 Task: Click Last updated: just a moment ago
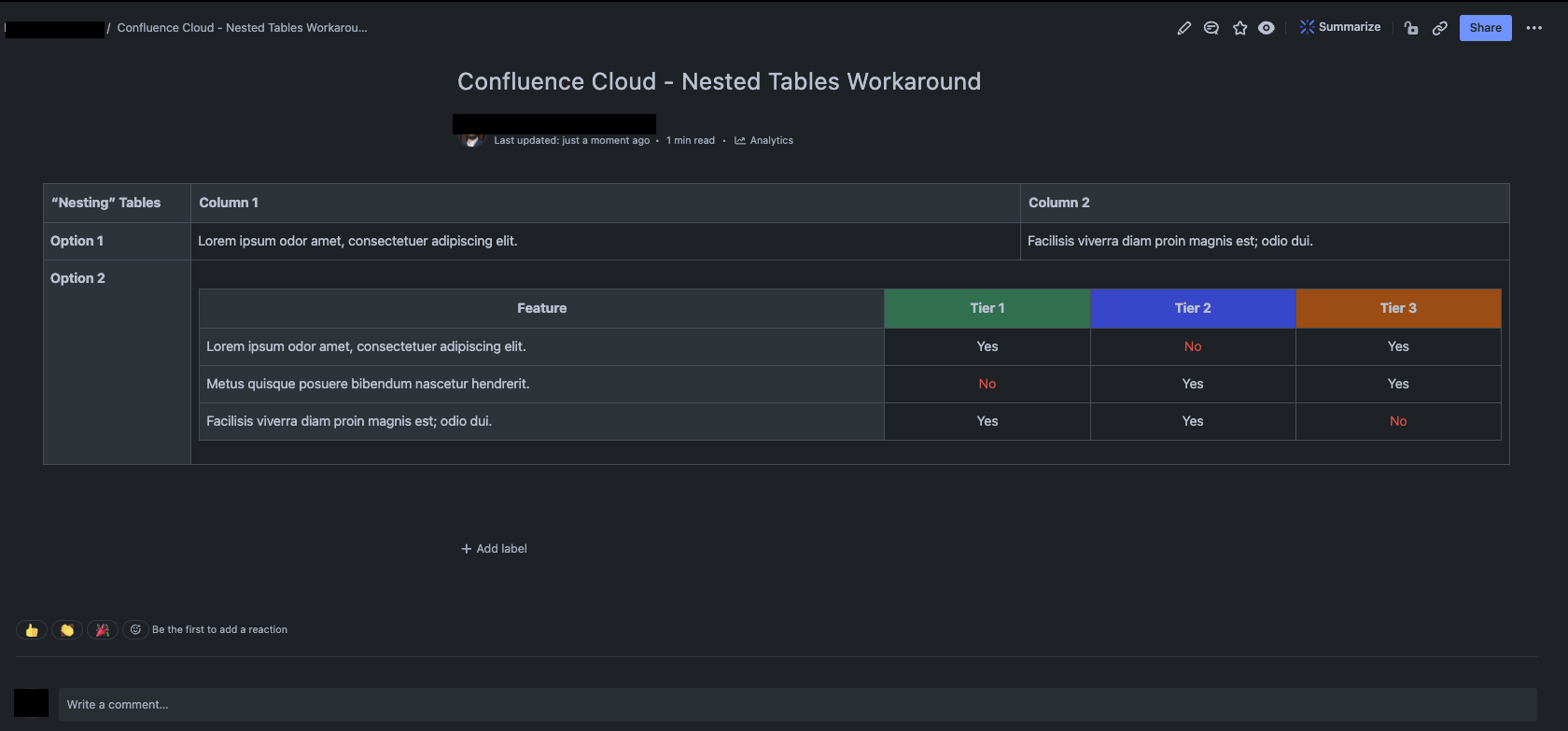tap(571, 141)
